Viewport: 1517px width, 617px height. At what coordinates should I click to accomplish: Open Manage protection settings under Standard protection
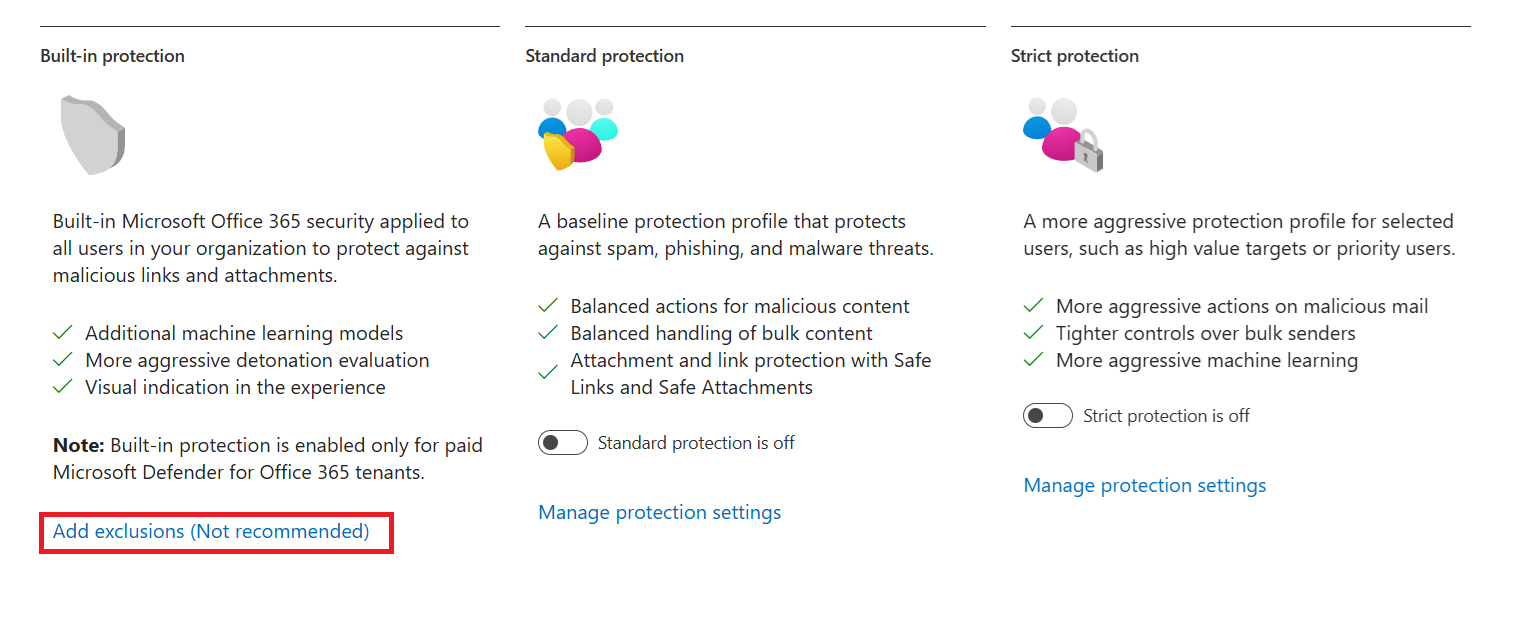[659, 511]
